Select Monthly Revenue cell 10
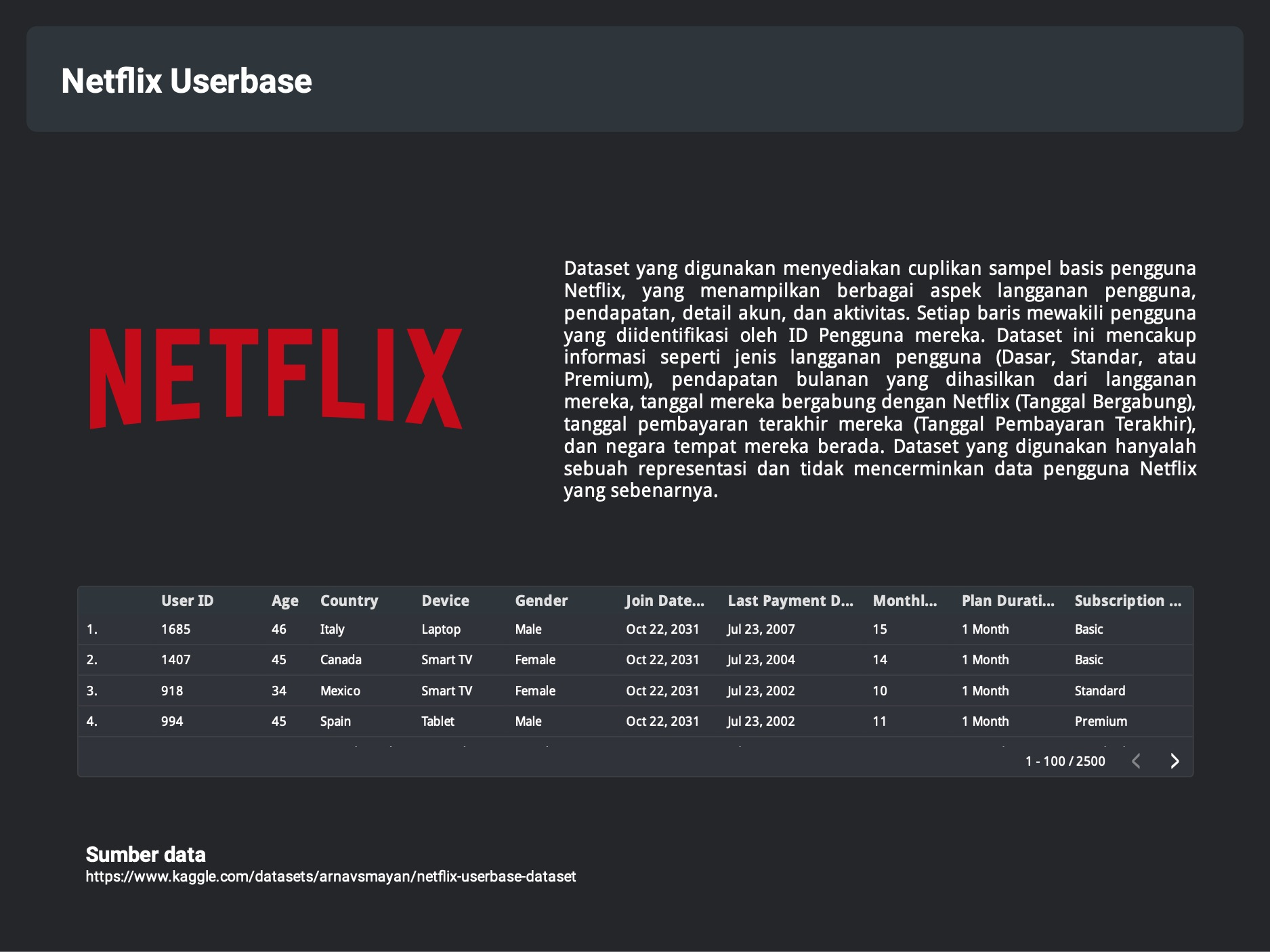 coord(880,691)
